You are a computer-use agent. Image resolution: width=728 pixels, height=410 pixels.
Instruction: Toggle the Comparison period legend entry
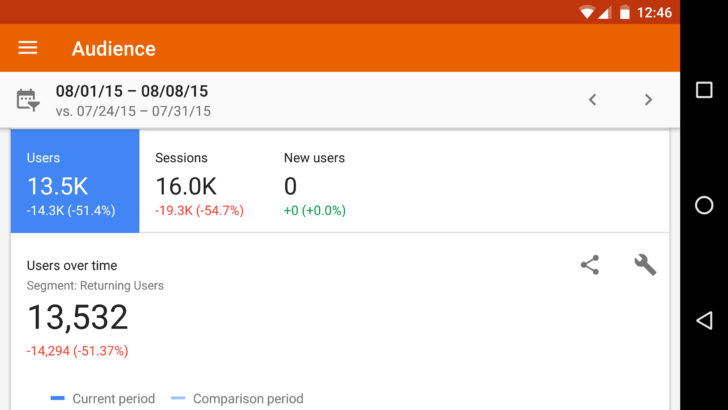[x=237, y=398]
